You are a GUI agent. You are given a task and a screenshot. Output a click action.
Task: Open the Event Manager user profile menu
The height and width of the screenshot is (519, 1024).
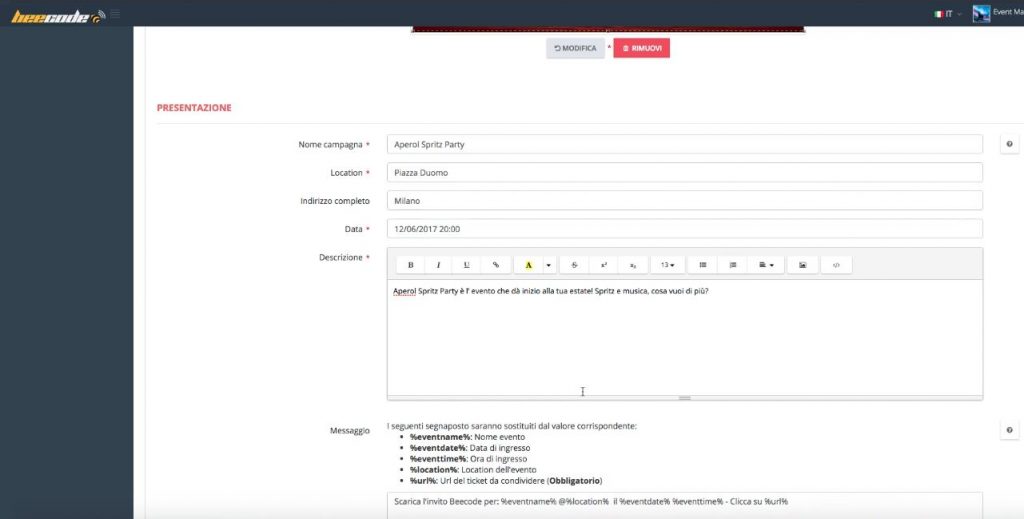click(997, 13)
